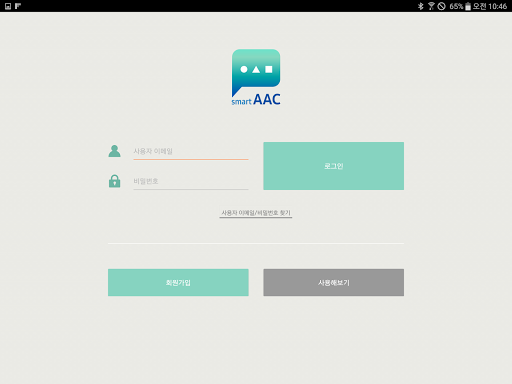Click the padlock password icon
Image resolution: width=512 pixels, height=384 pixels.
point(114,181)
